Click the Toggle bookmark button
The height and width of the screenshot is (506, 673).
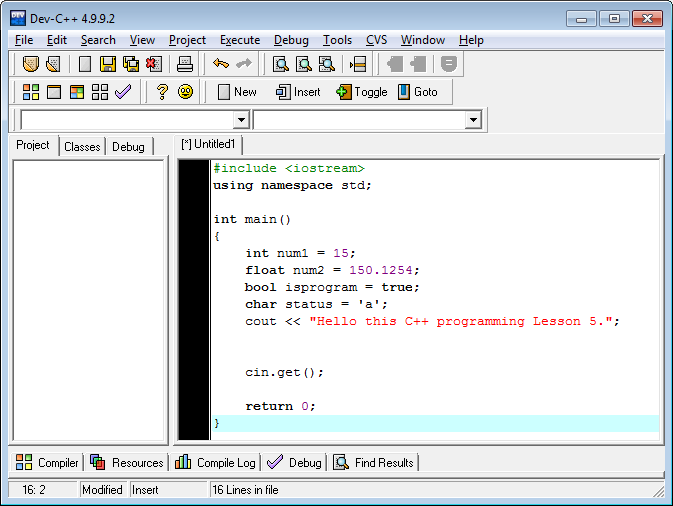coord(362,92)
